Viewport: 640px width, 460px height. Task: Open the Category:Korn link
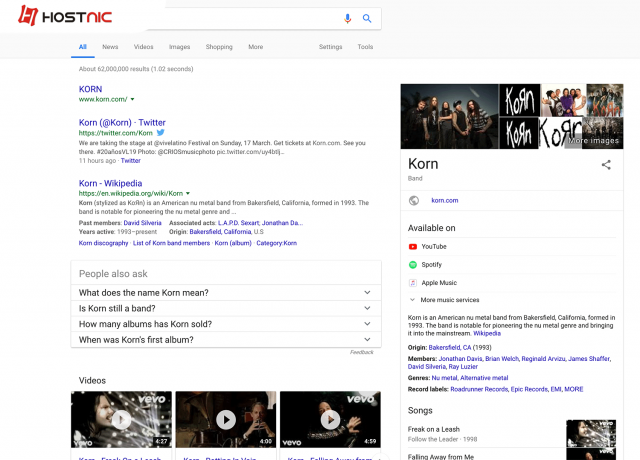pos(276,243)
